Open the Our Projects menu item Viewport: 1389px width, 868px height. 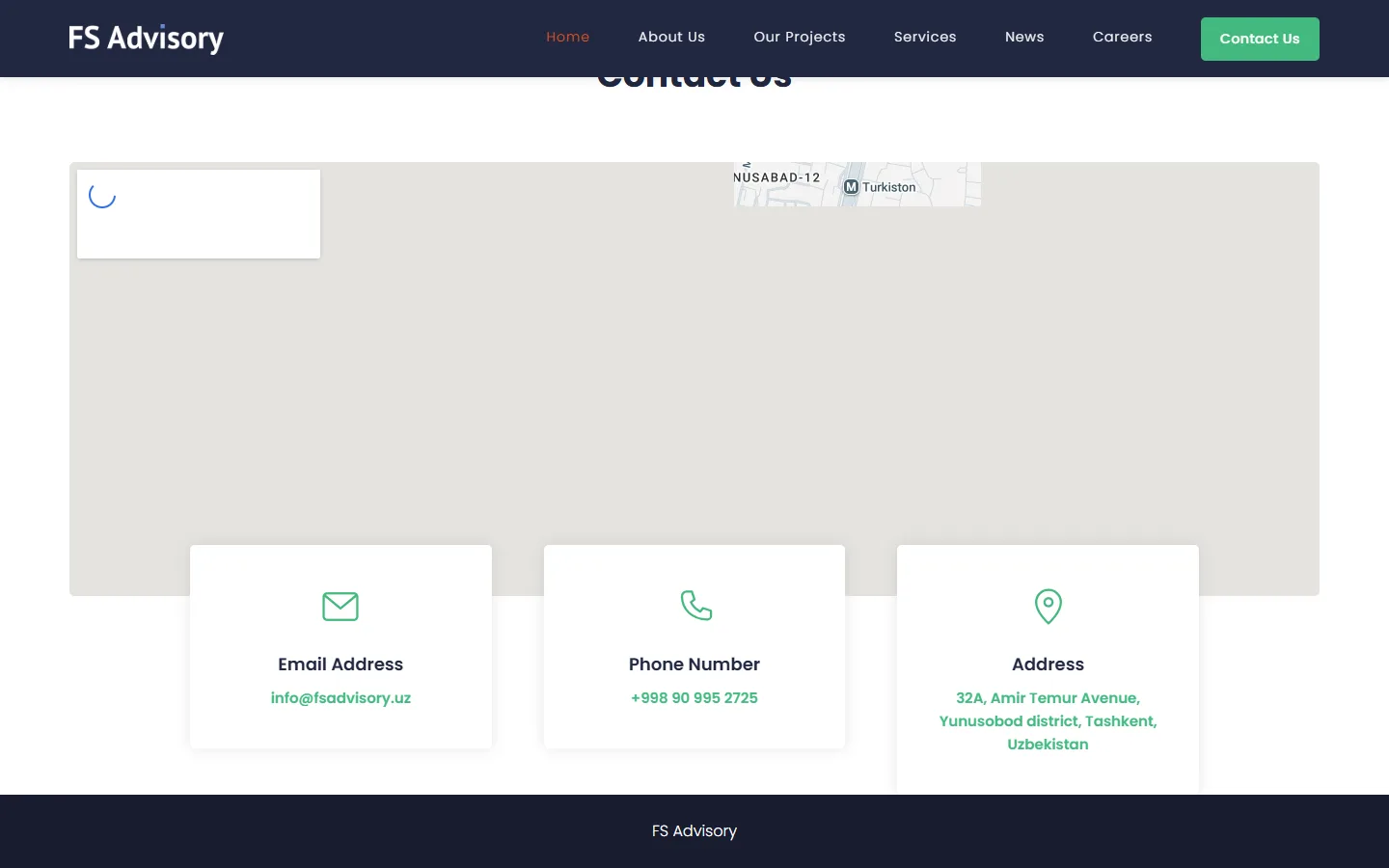(x=800, y=37)
